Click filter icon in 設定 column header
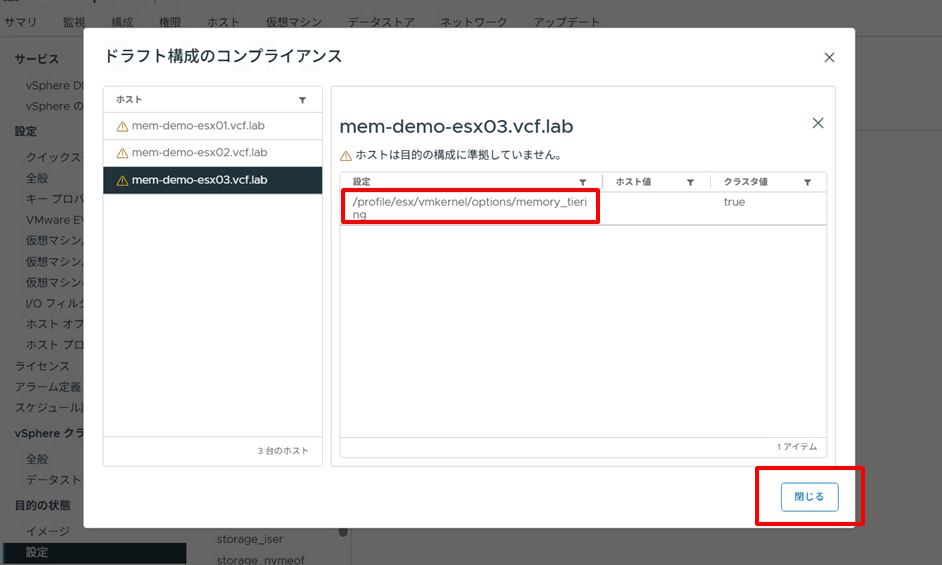 tap(583, 182)
